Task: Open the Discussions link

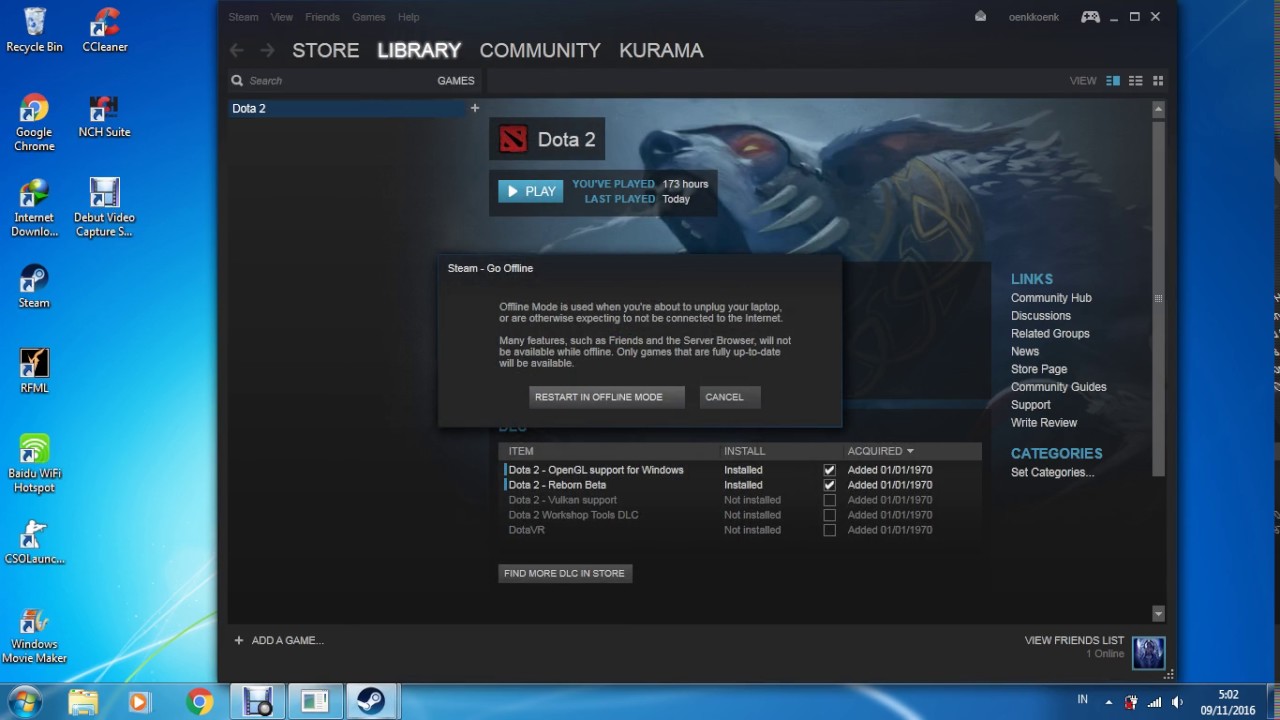Action: pos(1041,316)
